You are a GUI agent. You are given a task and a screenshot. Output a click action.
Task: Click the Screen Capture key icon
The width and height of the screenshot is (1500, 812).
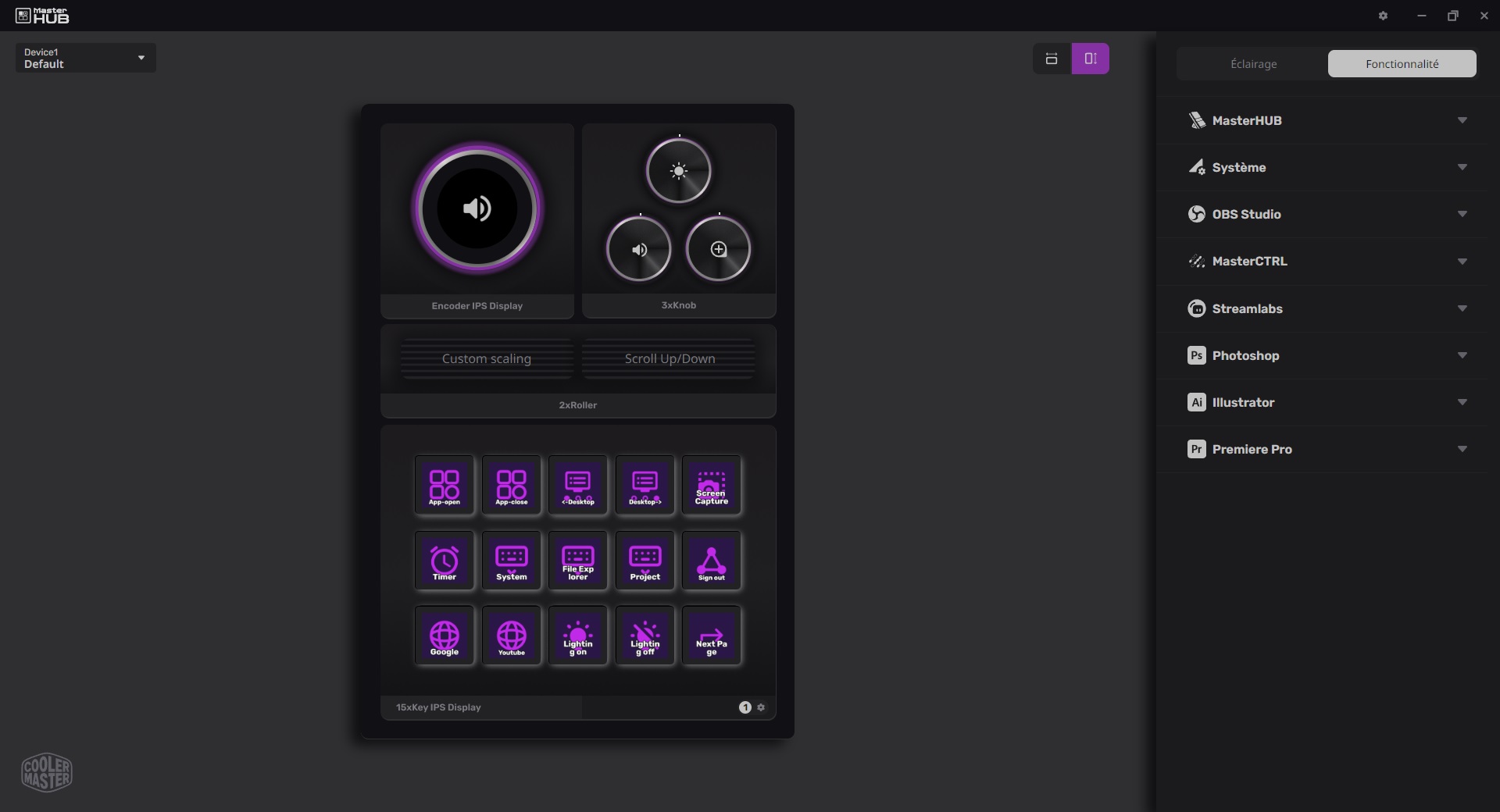[711, 486]
